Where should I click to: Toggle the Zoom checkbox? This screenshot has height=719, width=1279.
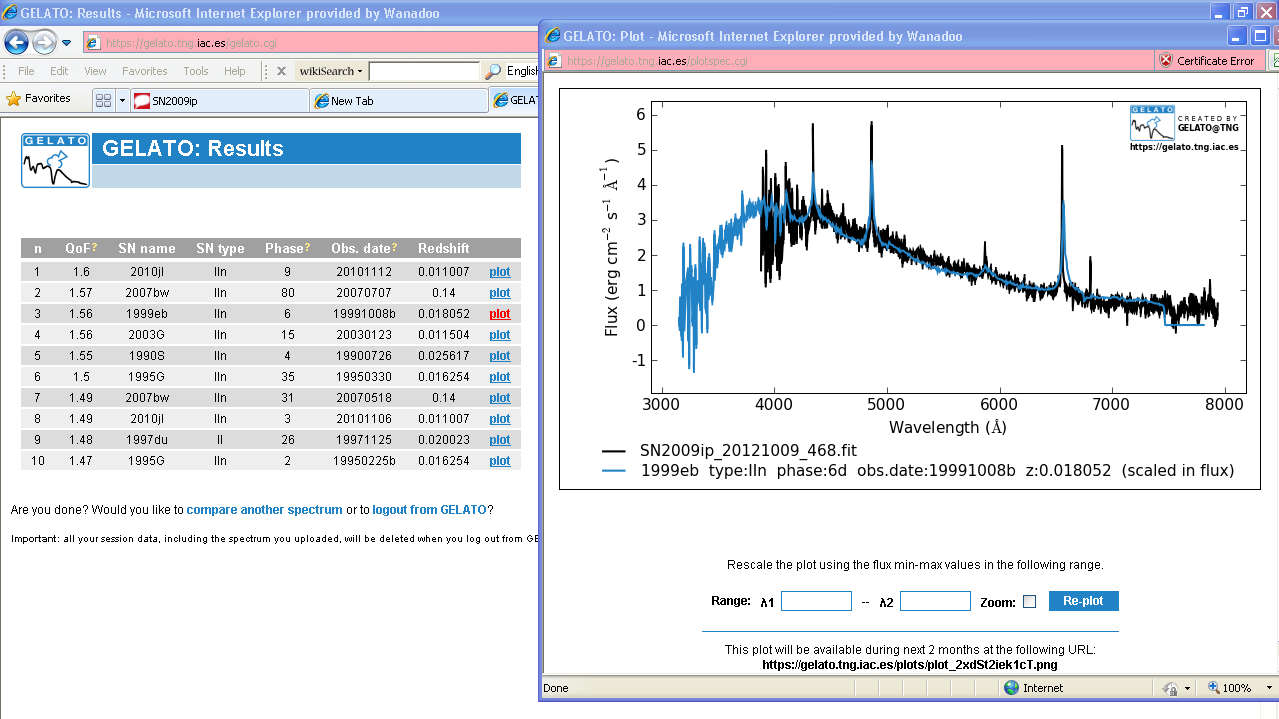pyautogui.click(x=1029, y=602)
